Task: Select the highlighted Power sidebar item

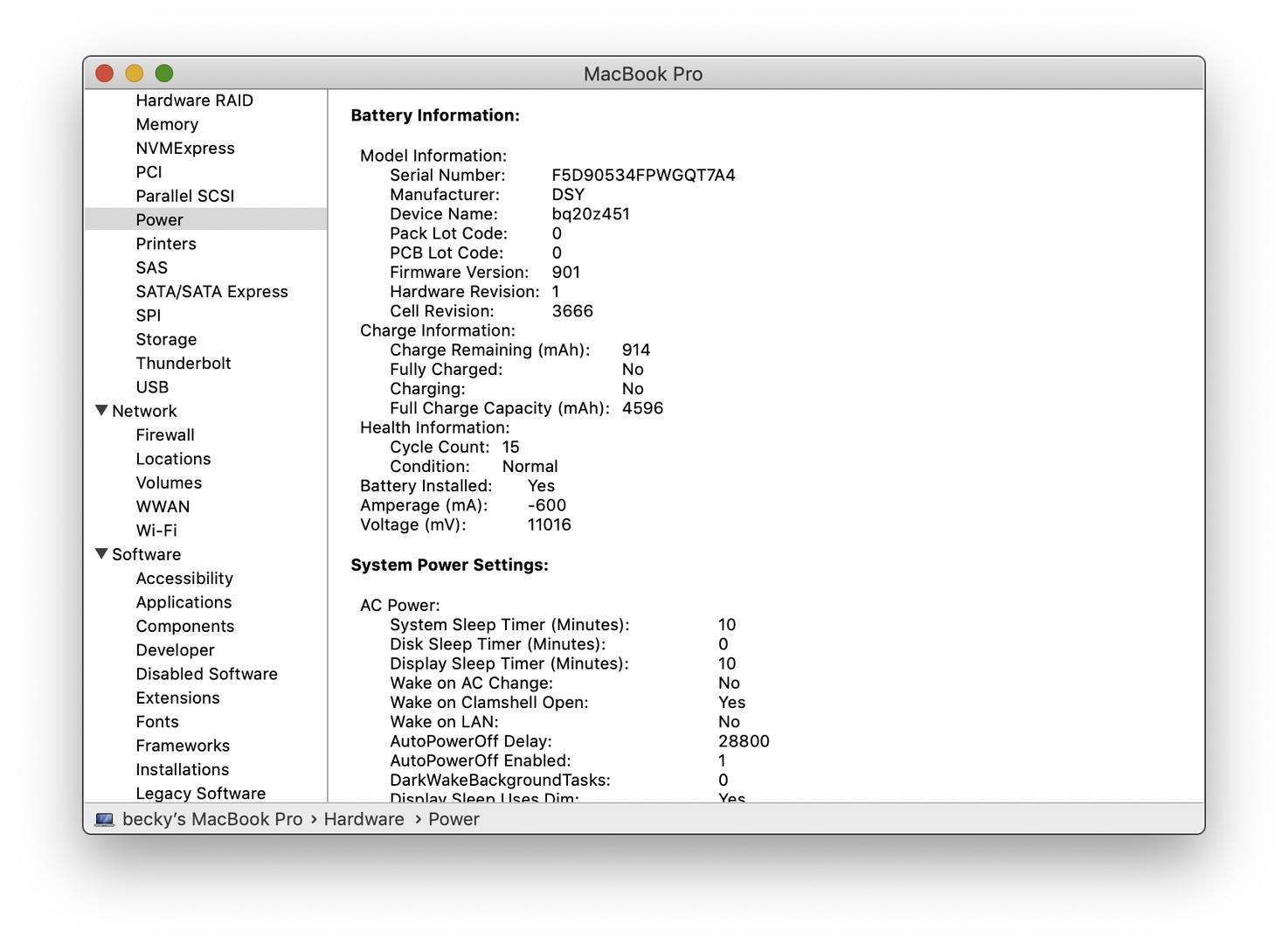Action: pos(206,219)
